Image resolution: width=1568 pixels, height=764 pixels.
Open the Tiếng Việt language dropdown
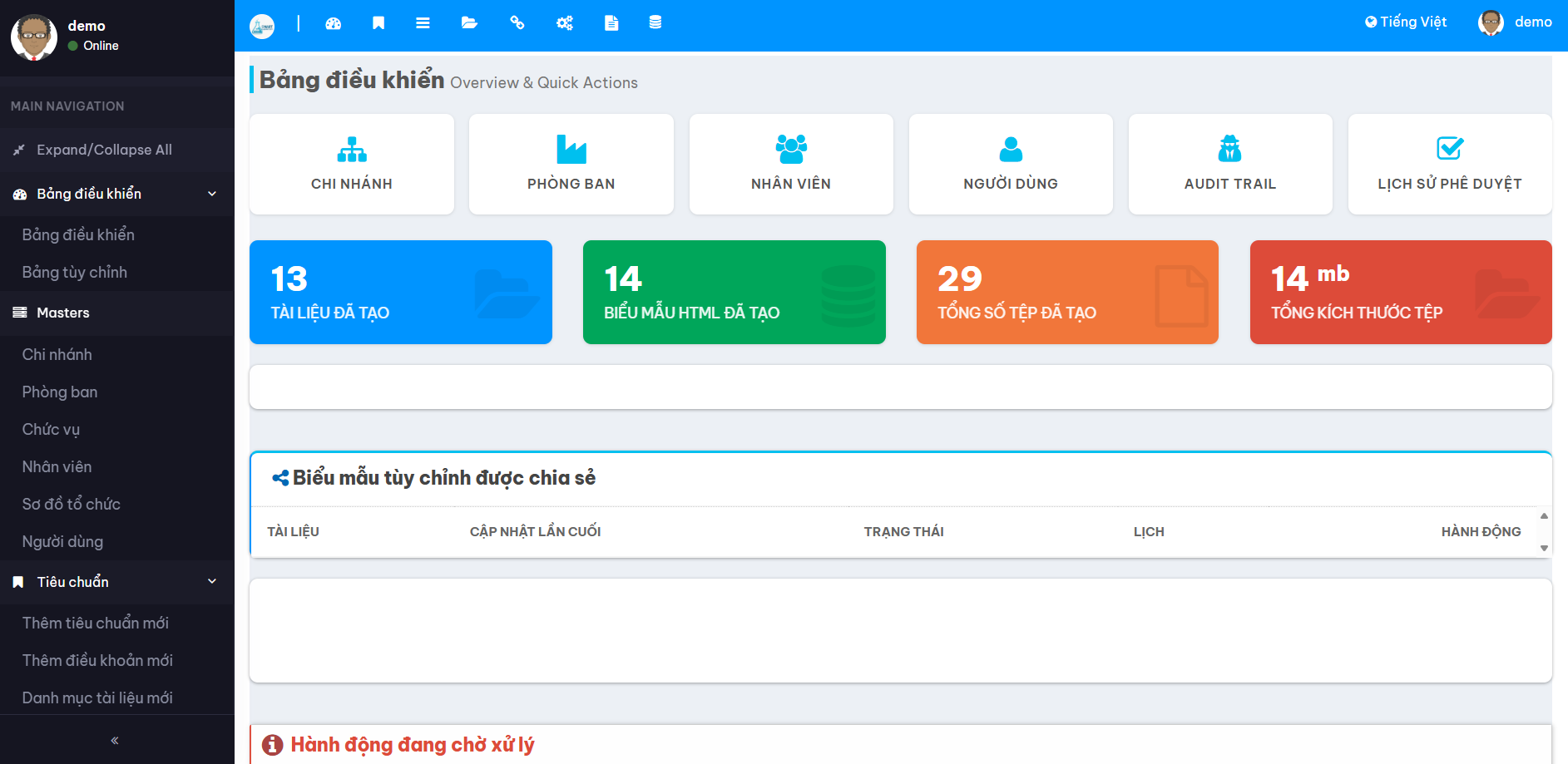[1406, 22]
